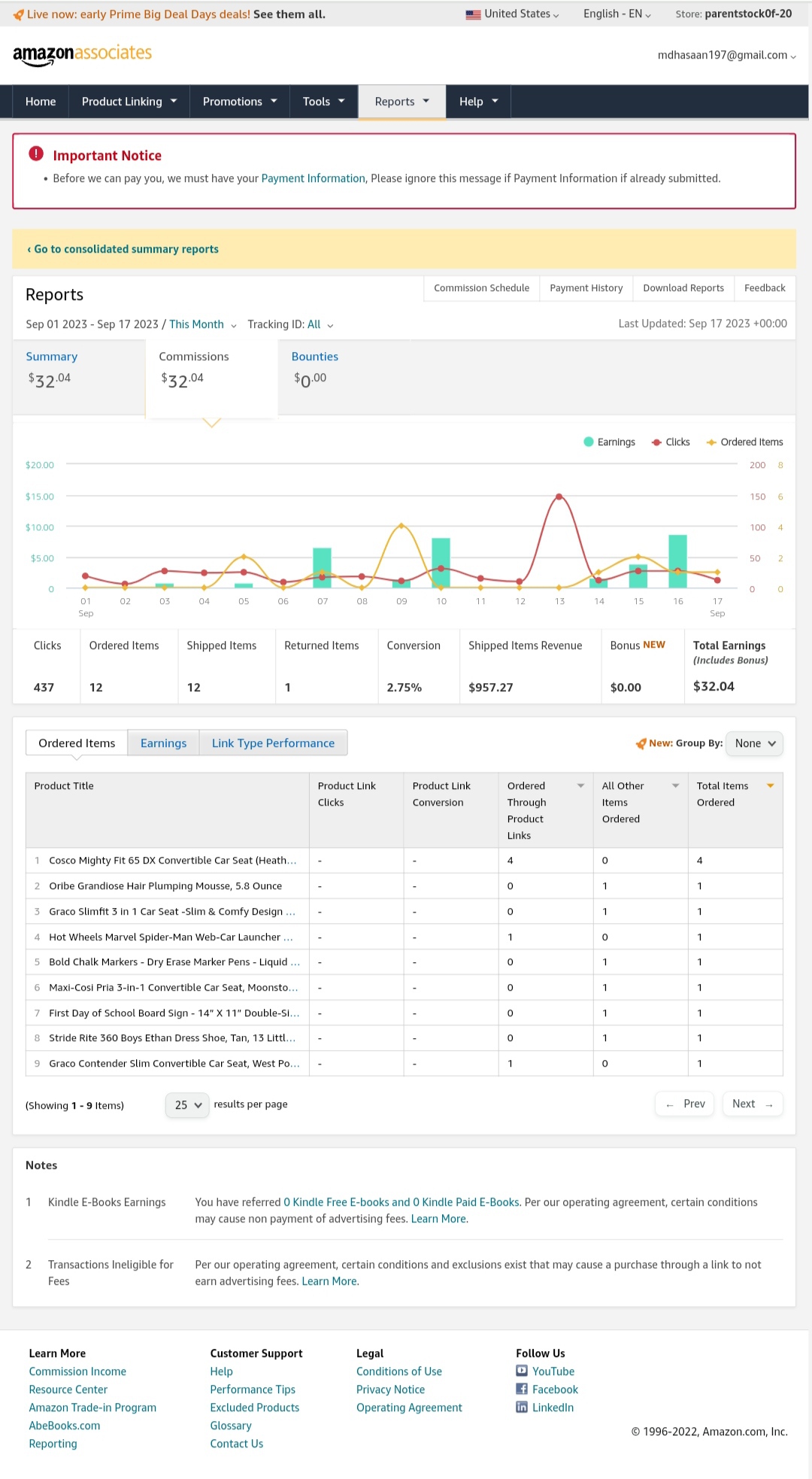Open the Resource Center footer link
Image resolution: width=812 pixels, height=1479 pixels.
(x=68, y=1389)
